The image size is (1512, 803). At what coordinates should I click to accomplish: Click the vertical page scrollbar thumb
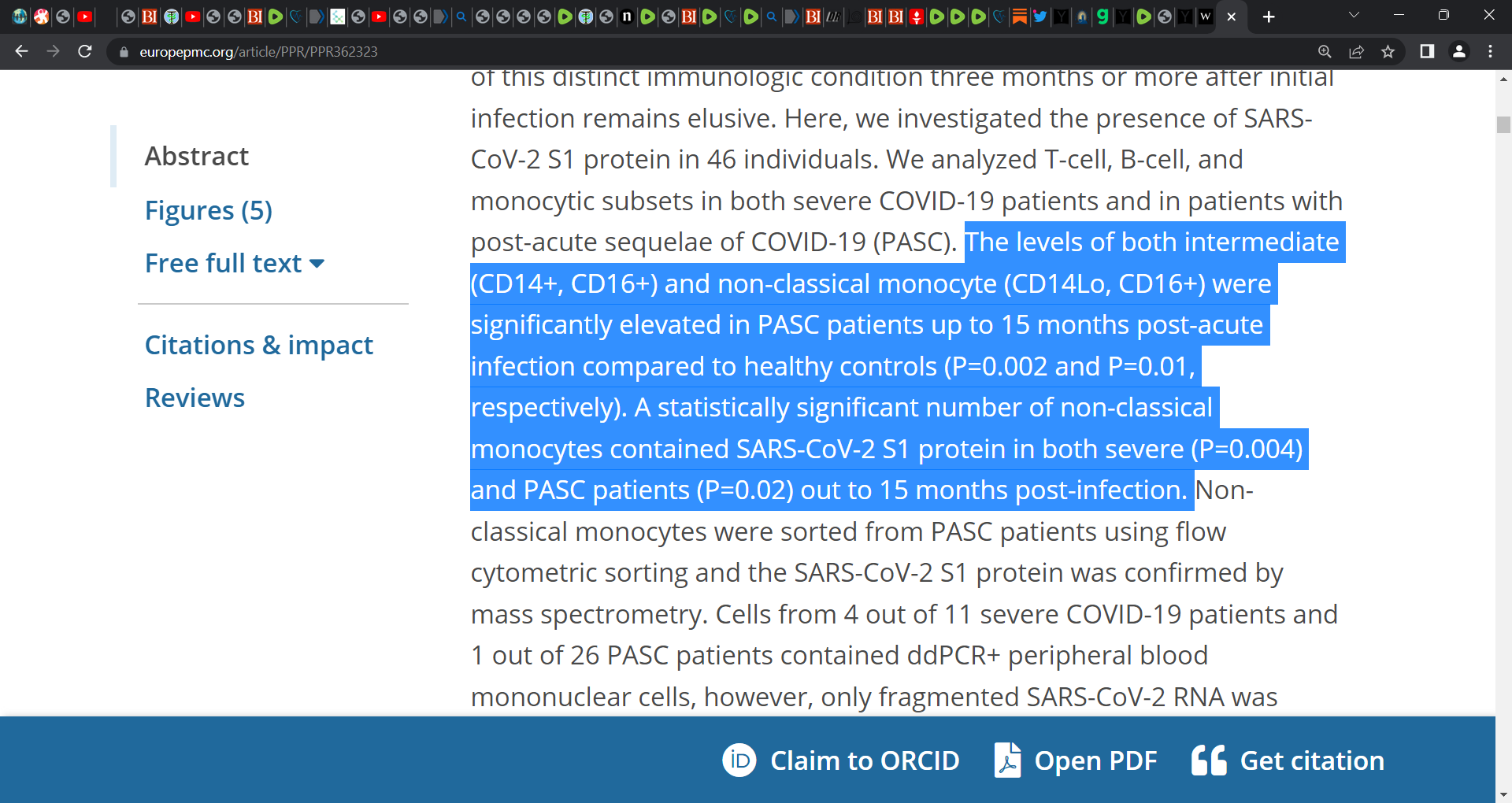point(1503,124)
